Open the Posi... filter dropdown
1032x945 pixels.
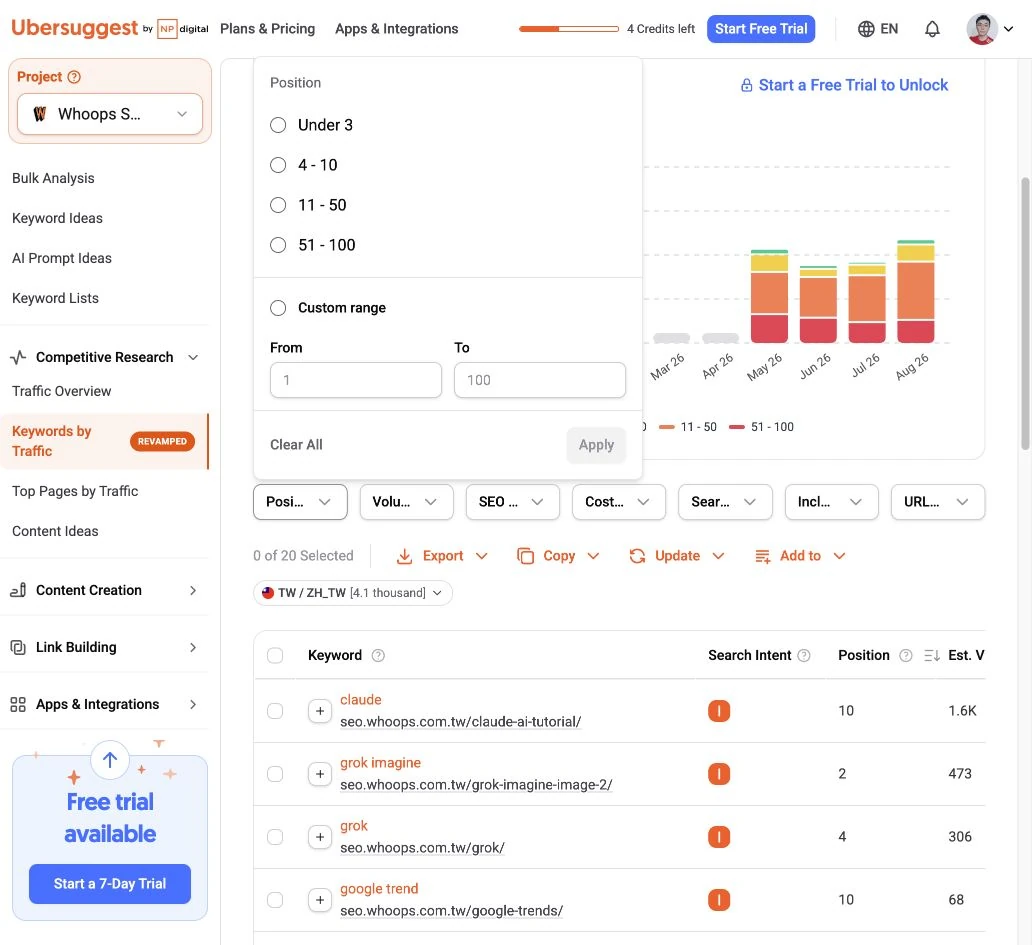[x=300, y=502]
